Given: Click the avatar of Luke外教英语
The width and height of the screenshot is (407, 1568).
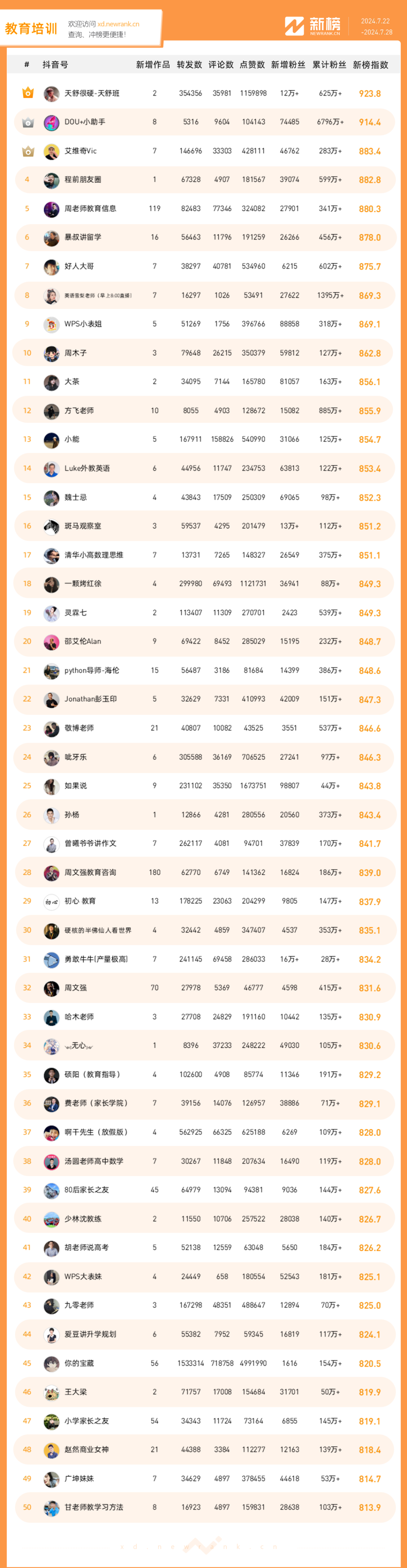Looking at the screenshot, I should click(x=52, y=469).
